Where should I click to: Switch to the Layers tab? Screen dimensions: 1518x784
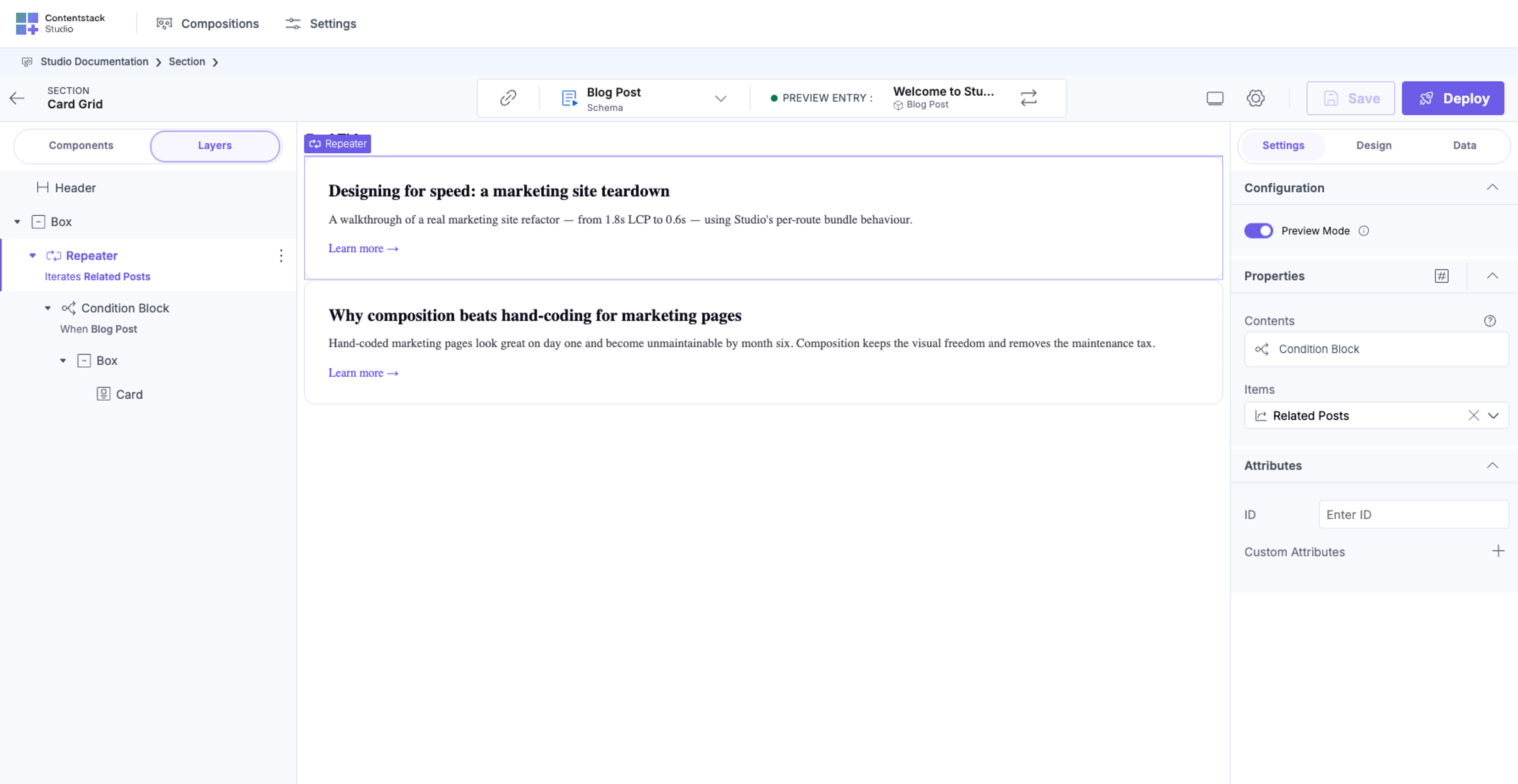[215, 145]
